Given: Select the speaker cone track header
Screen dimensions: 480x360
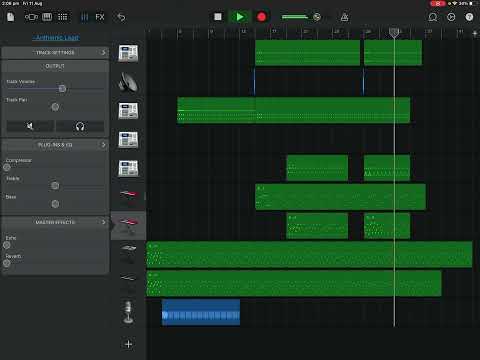Looking at the screenshot, I should coord(128,82).
